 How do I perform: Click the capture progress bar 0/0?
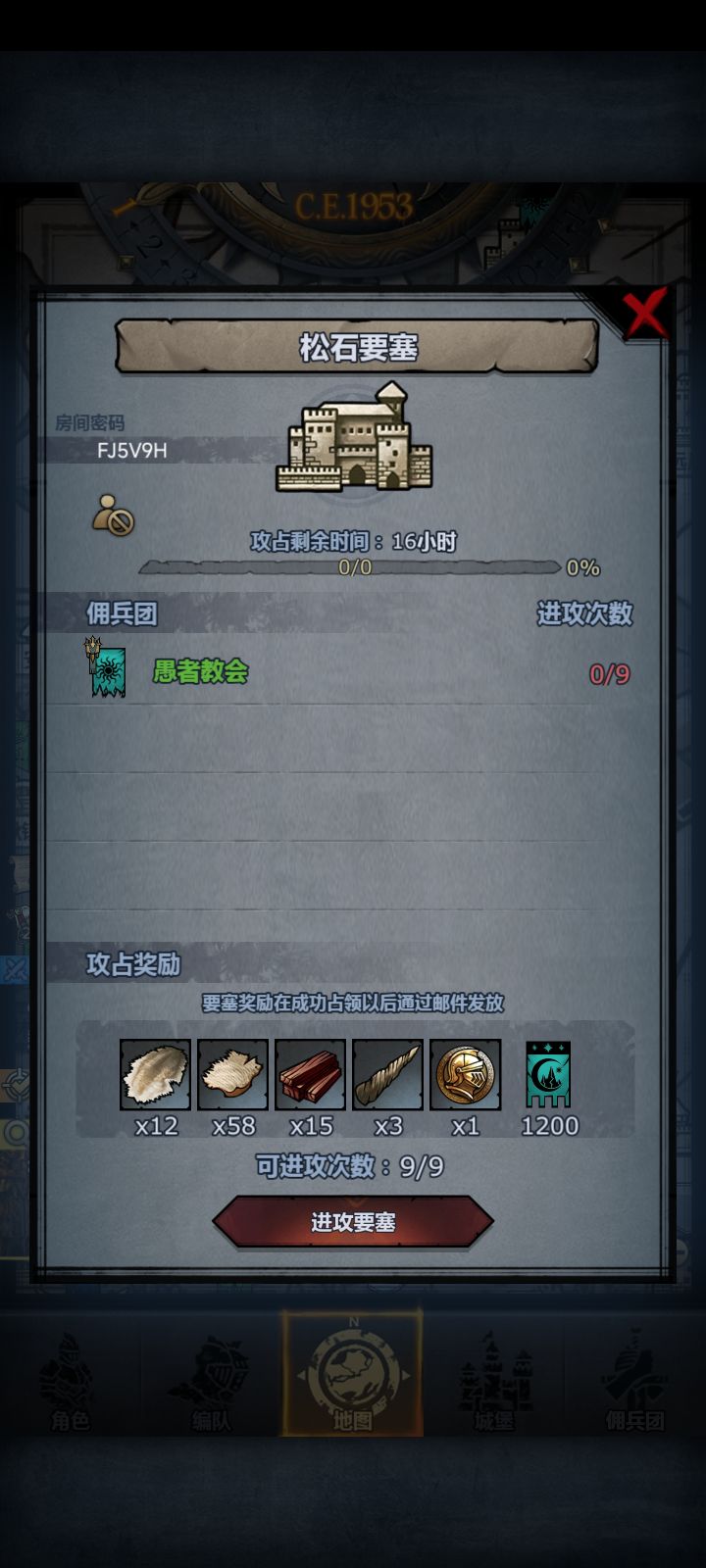[x=350, y=567]
